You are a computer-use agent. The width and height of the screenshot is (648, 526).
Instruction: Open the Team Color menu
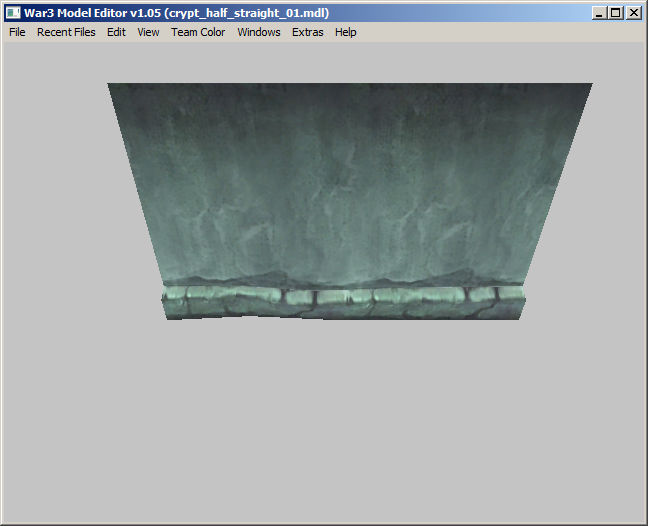point(198,32)
